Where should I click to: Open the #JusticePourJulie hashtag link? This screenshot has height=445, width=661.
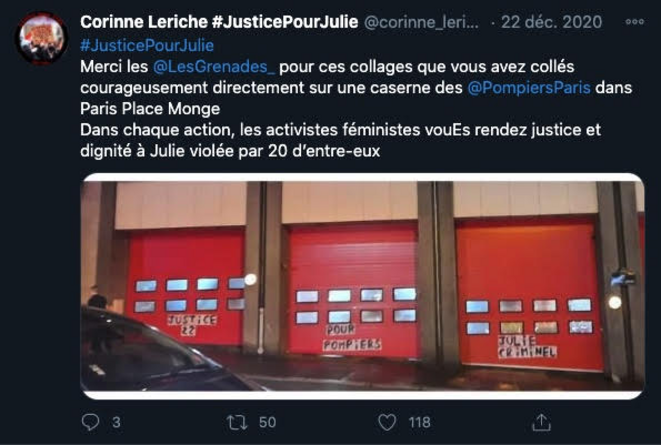point(147,45)
